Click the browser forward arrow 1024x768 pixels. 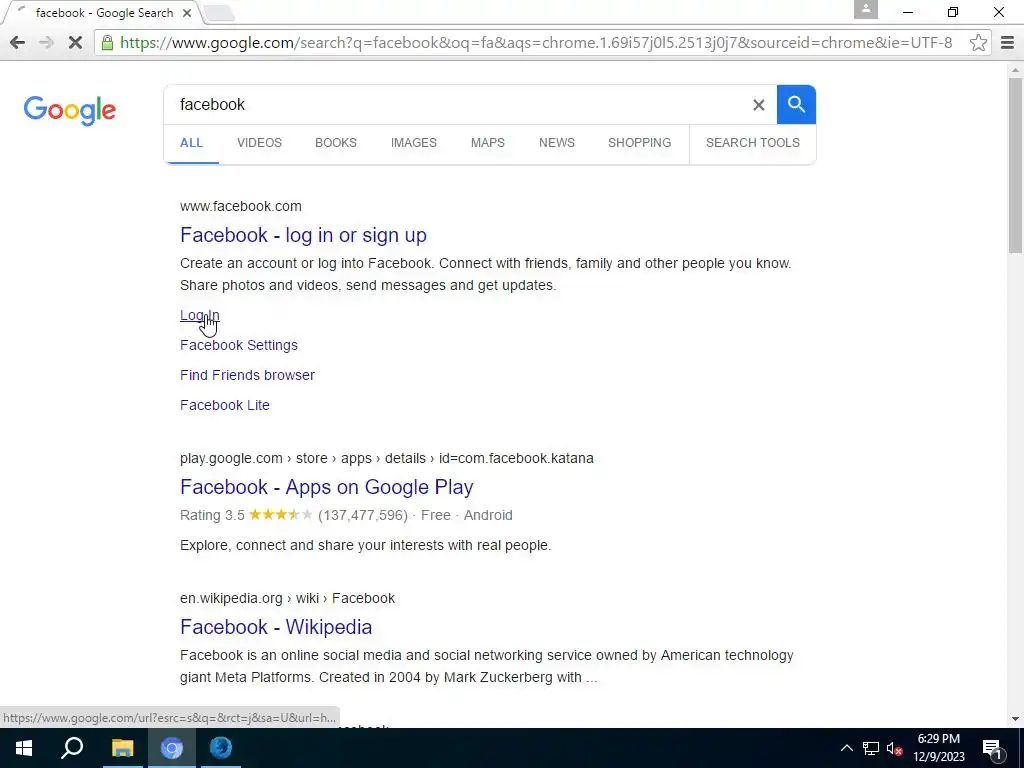[46, 43]
